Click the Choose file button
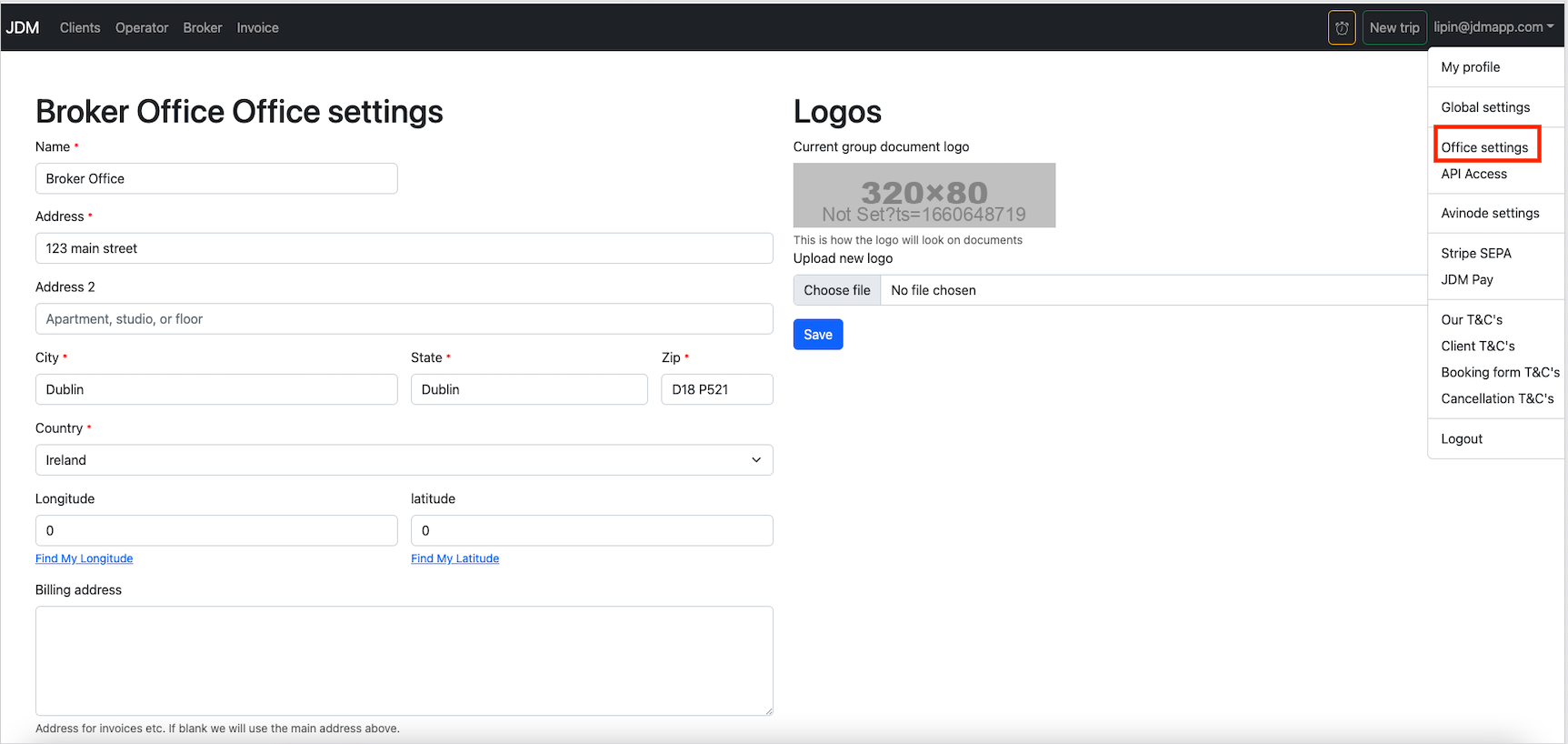This screenshot has height=744, width=1568. [x=836, y=290]
